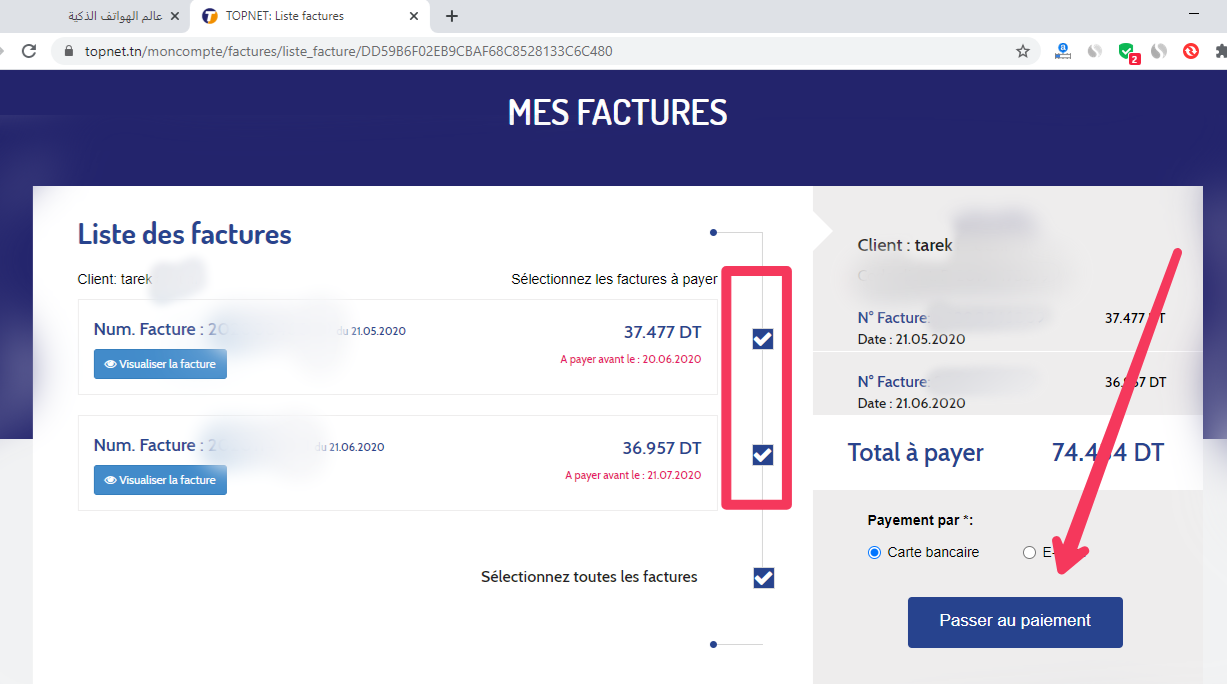Click the TOPNET favicon on the active tab

point(209,15)
